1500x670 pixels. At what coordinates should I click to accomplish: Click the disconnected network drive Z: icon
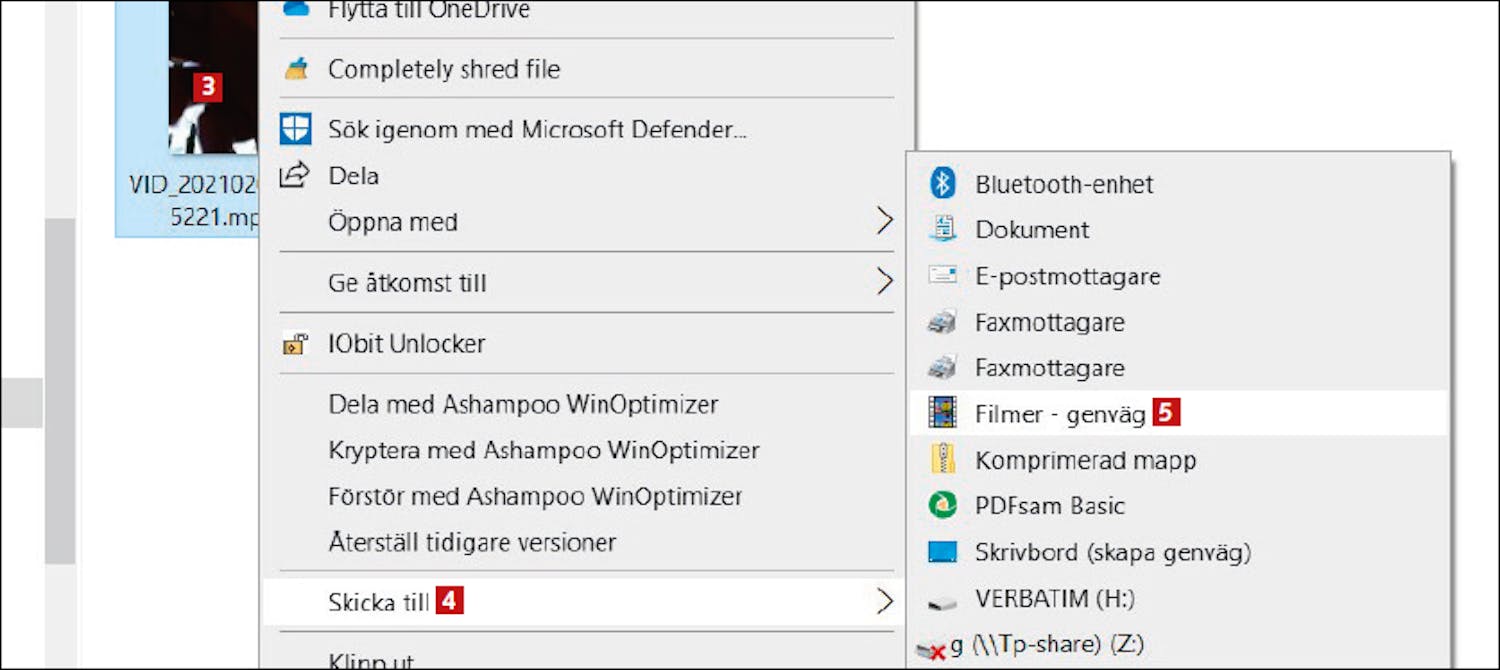click(930, 651)
